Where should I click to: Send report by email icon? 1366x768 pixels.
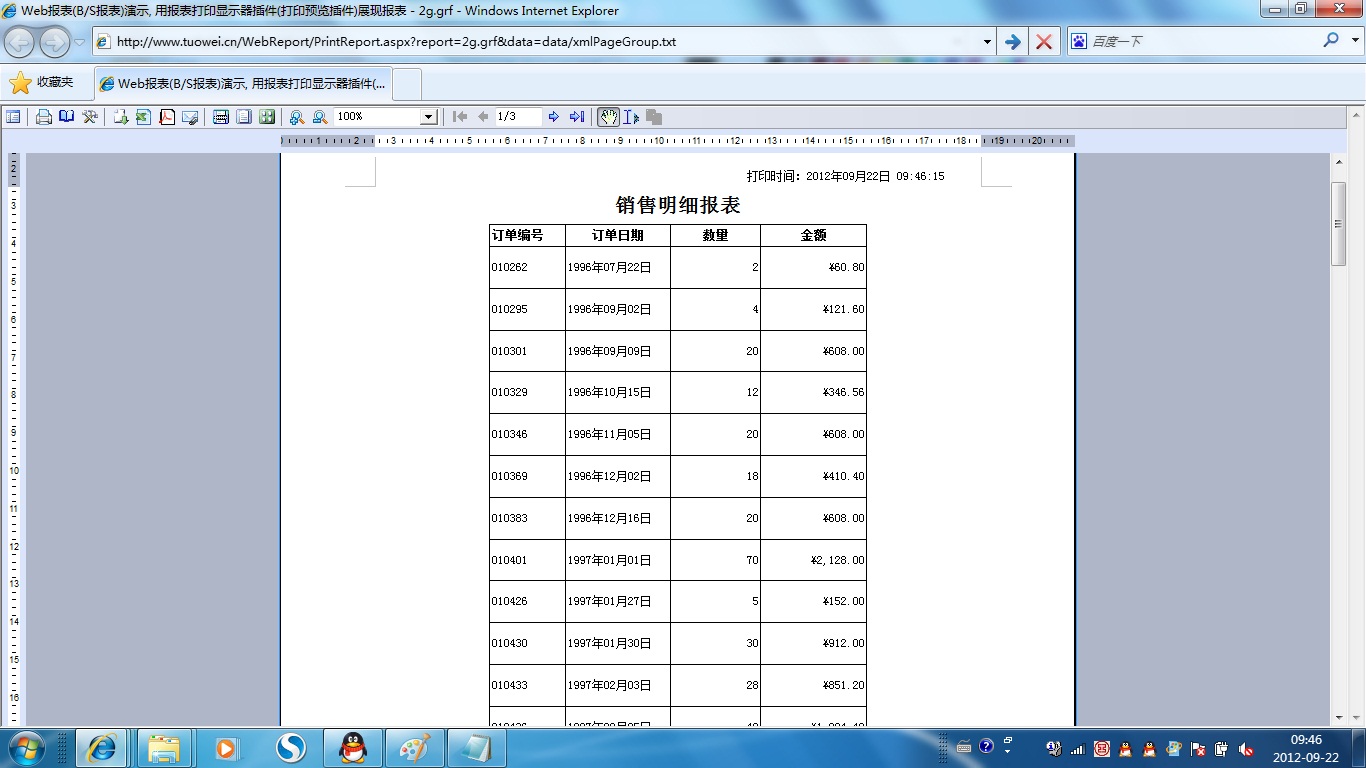click(x=190, y=117)
